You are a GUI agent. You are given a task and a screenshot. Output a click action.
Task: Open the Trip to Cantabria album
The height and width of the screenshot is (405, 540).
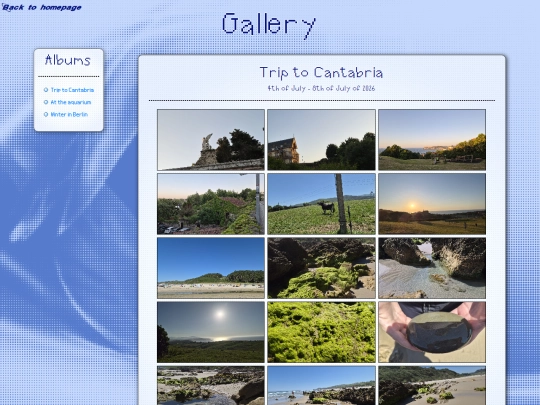pos(72,90)
